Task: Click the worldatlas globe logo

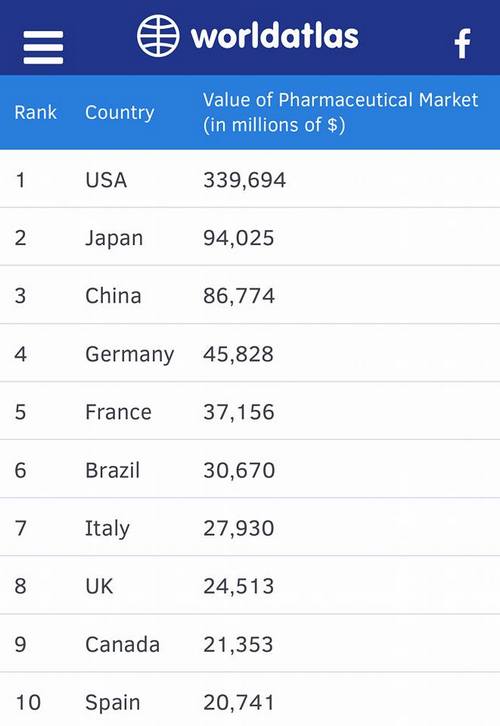Action: (158, 36)
